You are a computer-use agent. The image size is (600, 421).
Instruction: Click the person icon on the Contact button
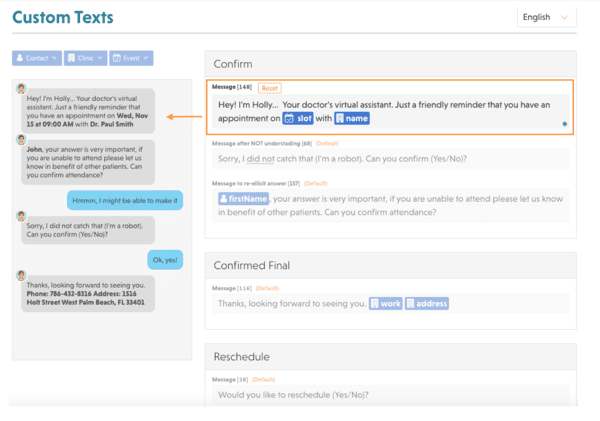click(x=20, y=58)
